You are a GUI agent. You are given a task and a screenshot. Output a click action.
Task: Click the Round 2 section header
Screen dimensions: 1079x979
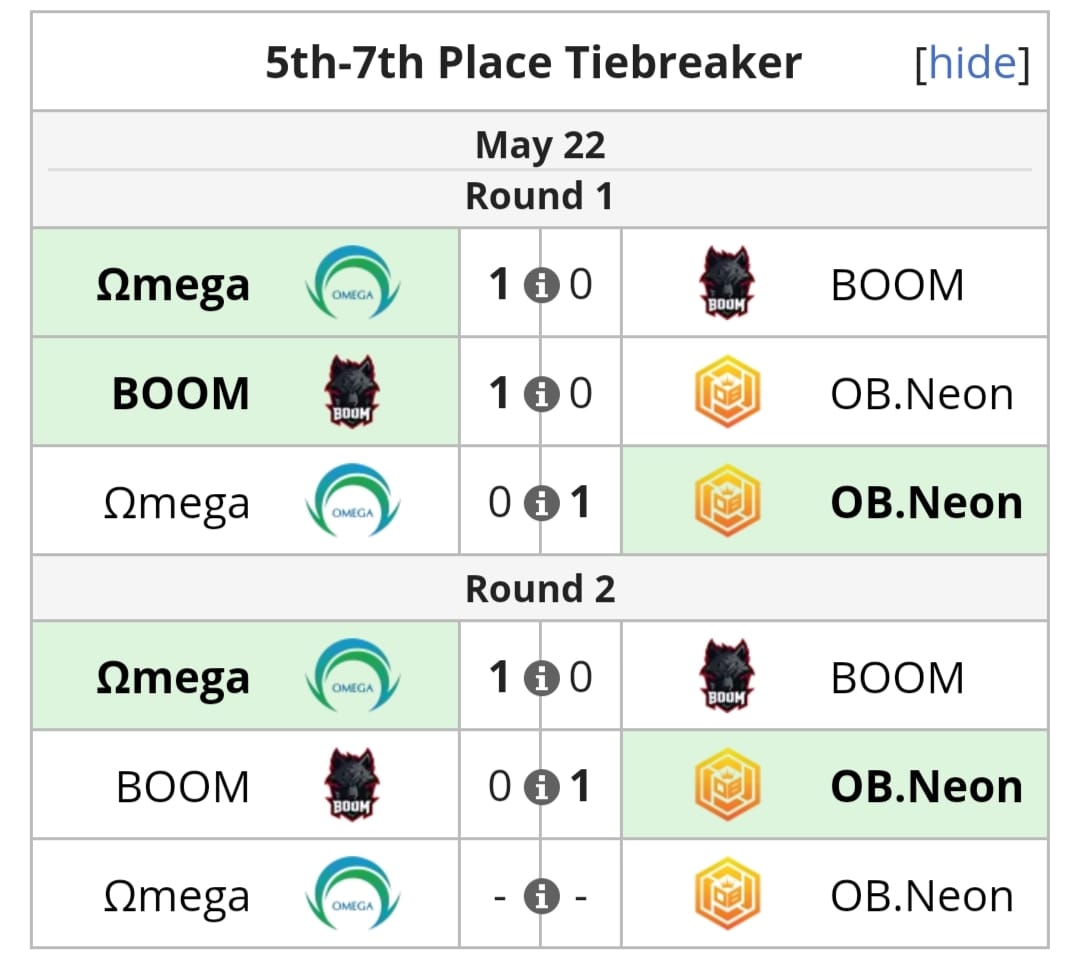point(539,588)
